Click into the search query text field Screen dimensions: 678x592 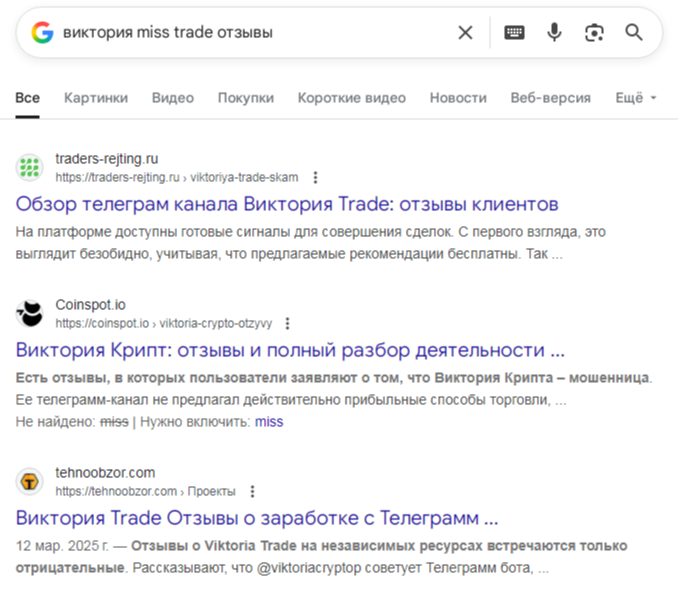tap(250, 33)
